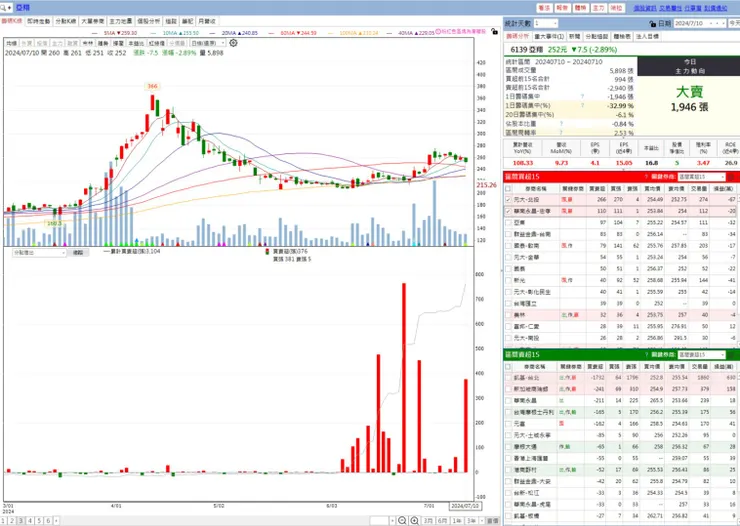Click the red 主力 button at top
This screenshot has width=740, height=526.
point(598,8)
